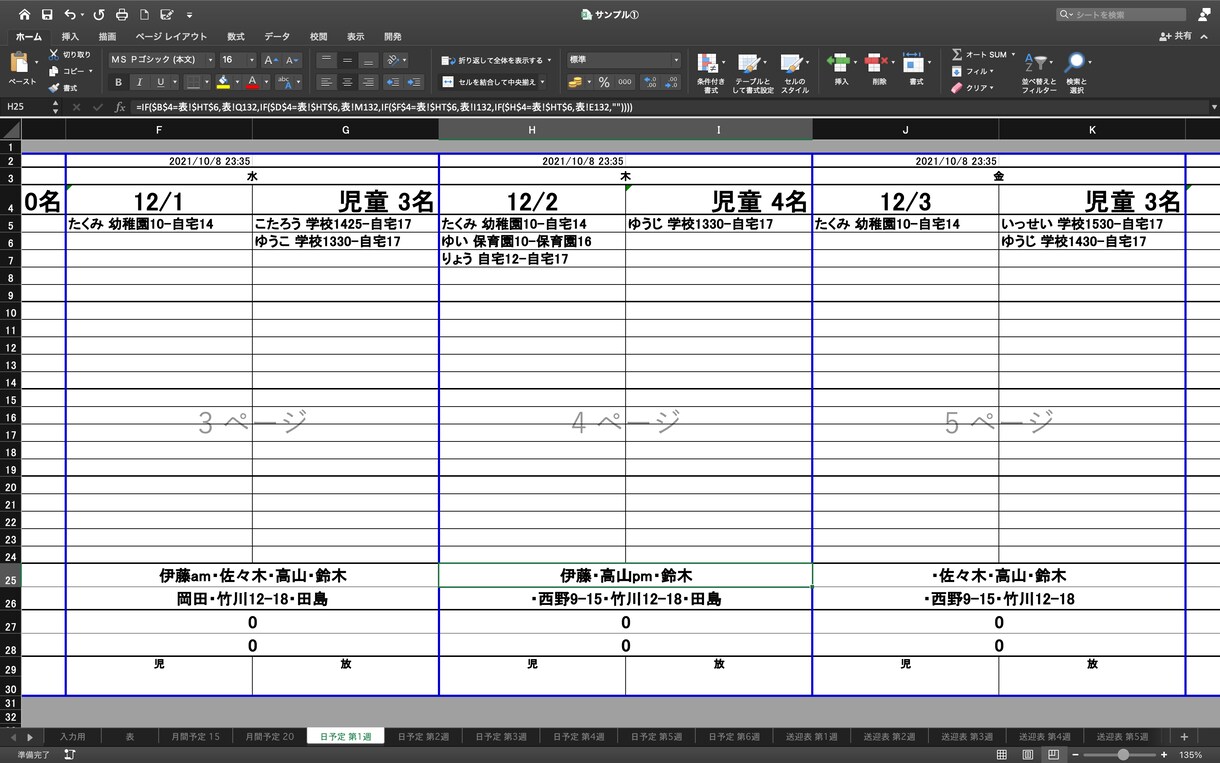Toggle top vertical alignment

[x=327, y=60]
